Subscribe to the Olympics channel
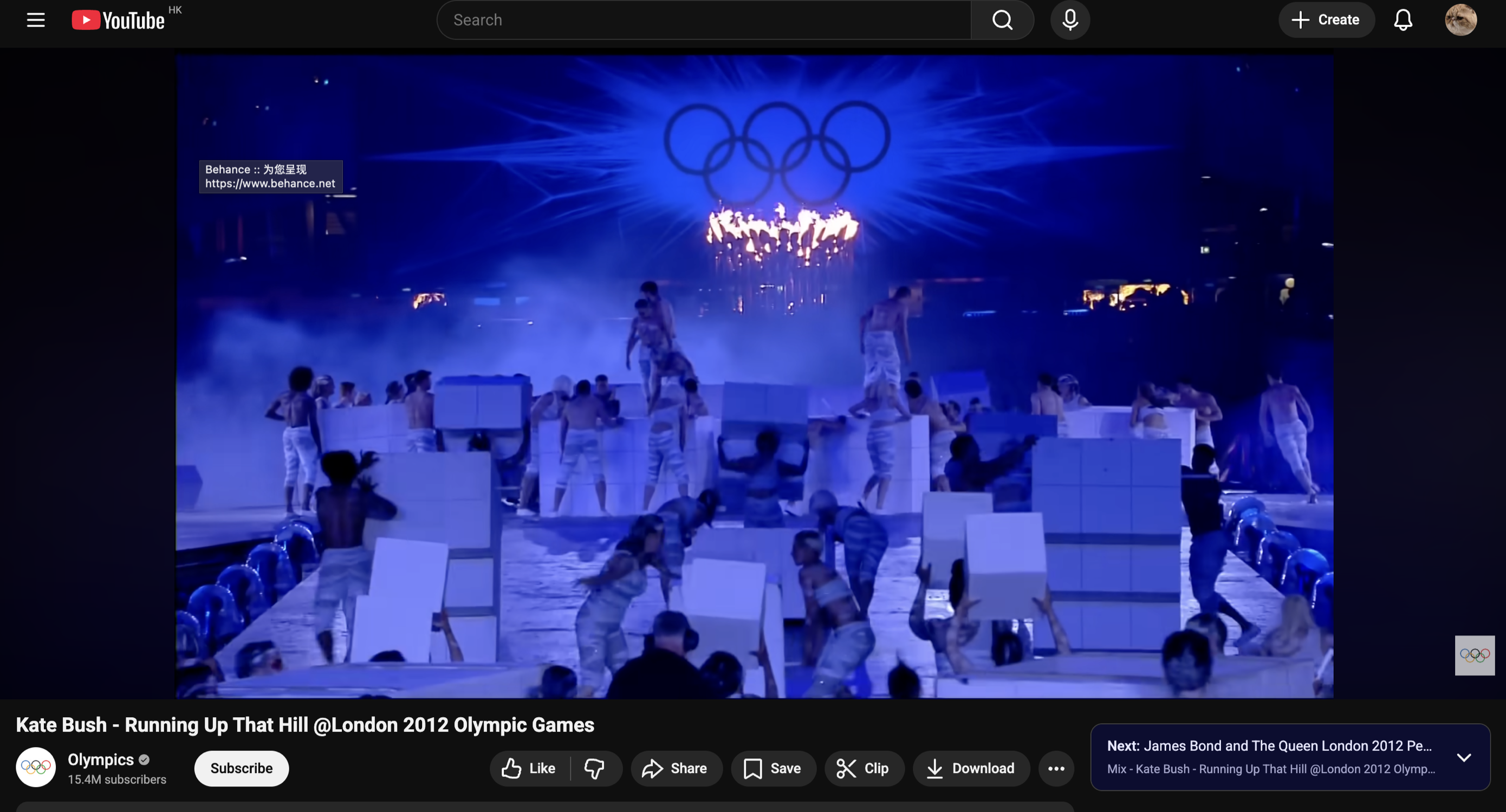 click(242, 768)
